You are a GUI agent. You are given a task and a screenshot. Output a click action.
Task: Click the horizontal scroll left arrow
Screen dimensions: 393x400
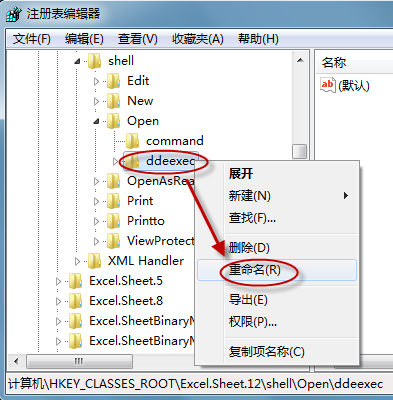pyautogui.click(x=16, y=361)
